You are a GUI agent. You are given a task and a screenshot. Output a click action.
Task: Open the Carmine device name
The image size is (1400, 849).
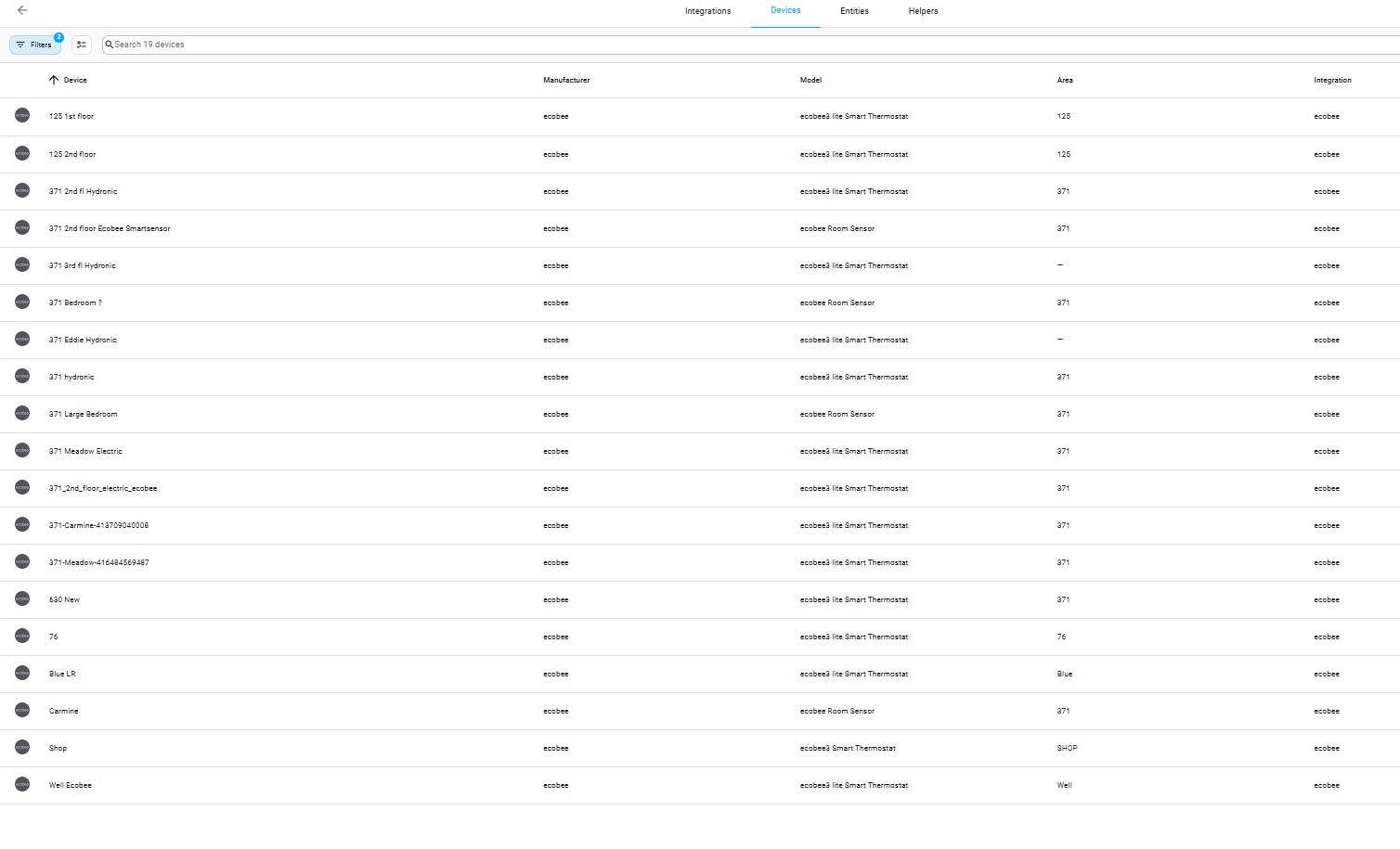click(x=63, y=711)
